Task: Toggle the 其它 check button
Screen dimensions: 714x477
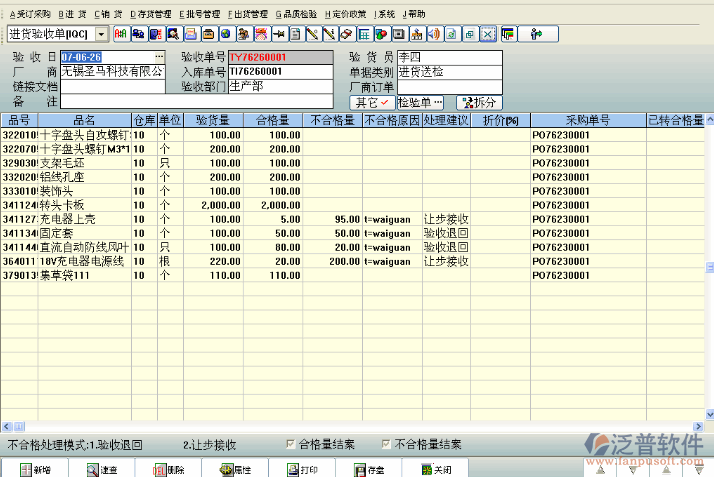Action: tap(373, 102)
